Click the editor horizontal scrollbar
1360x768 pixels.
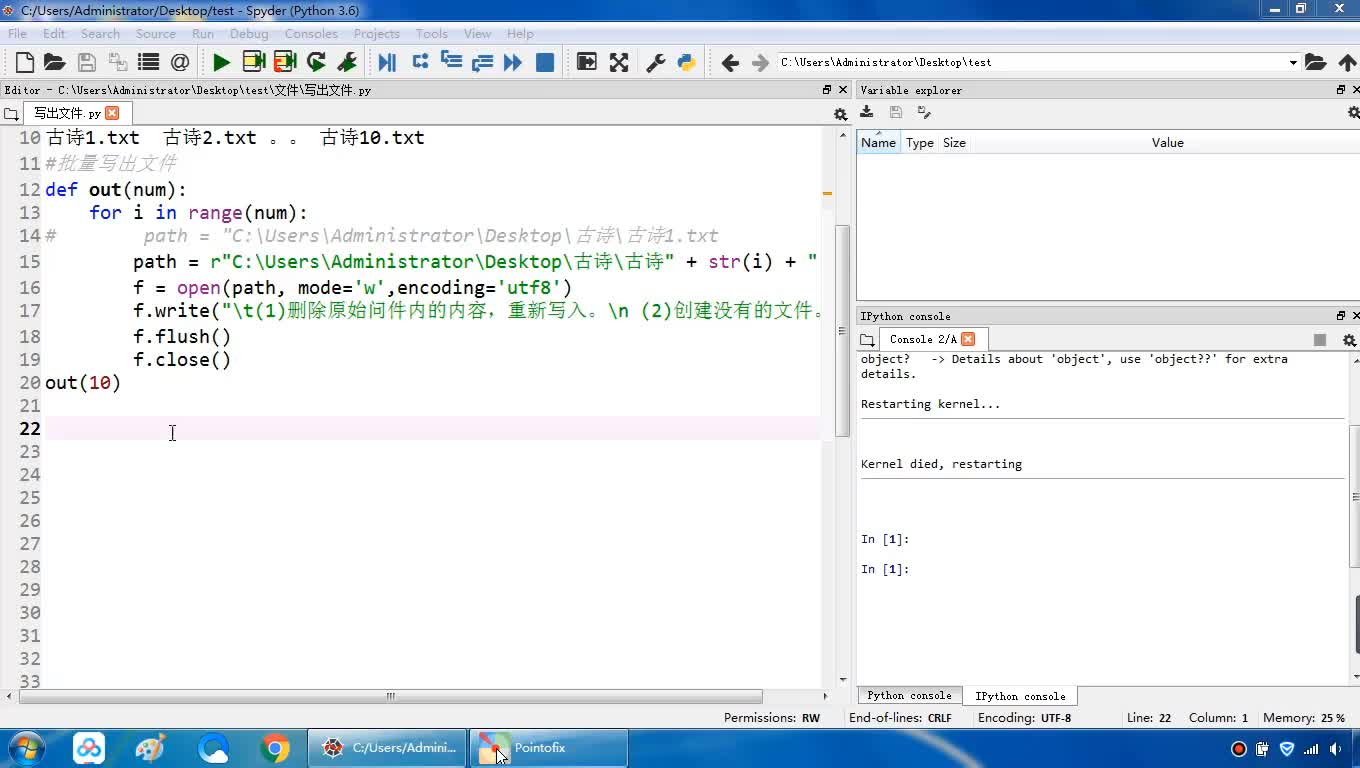pos(390,696)
